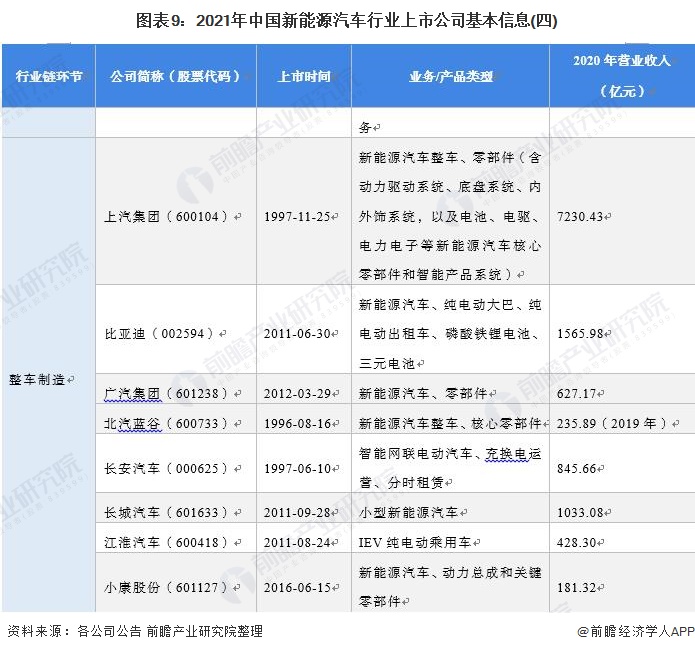Click the revenue value 627.17
Image resolution: width=695 pixels, height=652 pixels.
(577, 393)
